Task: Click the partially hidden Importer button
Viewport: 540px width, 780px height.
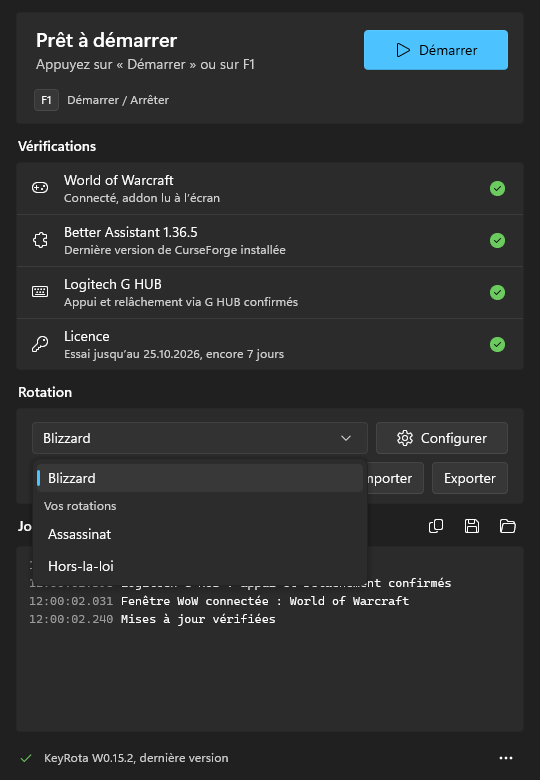Action: coord(395,478)
